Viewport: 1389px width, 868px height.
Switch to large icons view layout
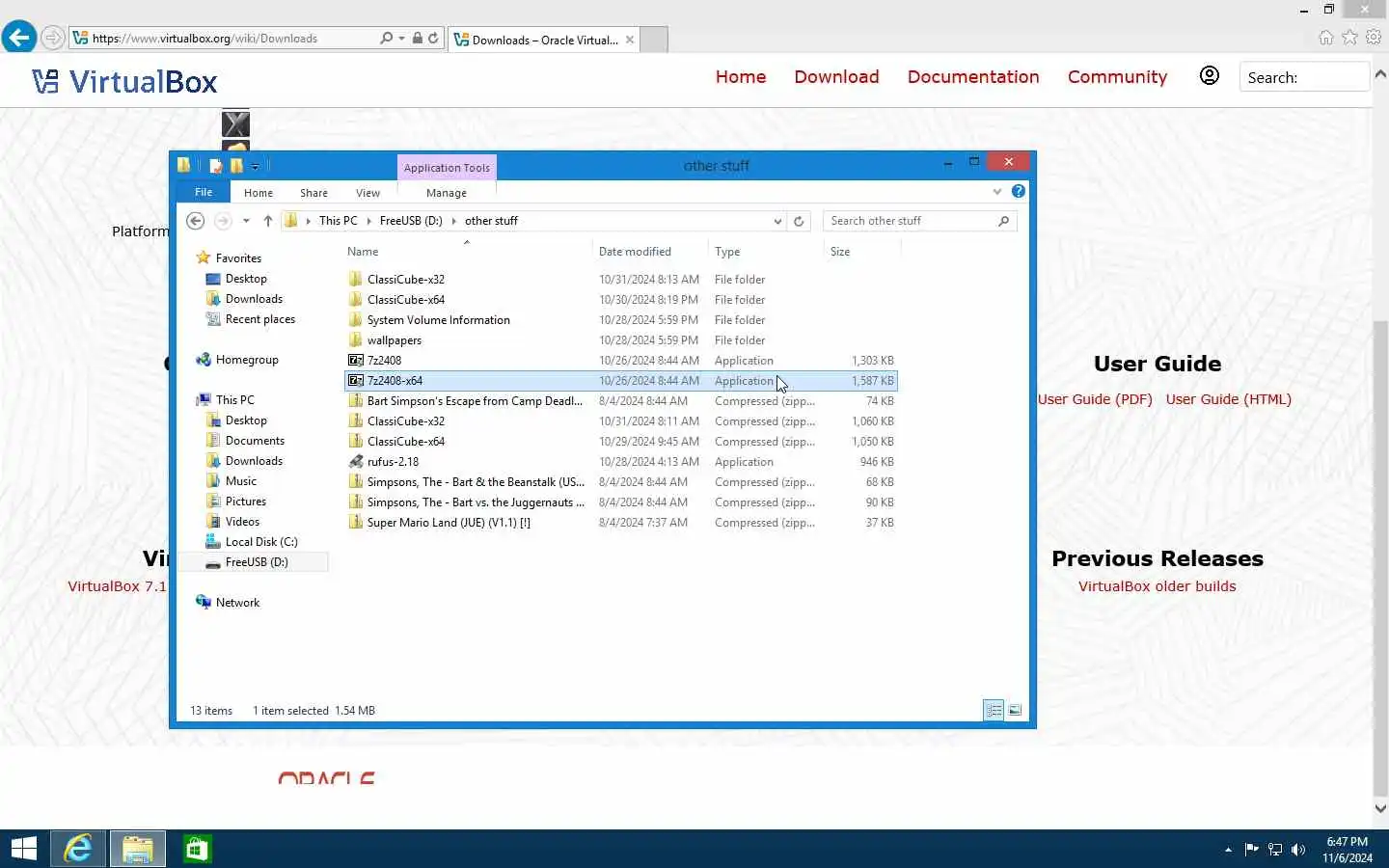click(1015, 710)
